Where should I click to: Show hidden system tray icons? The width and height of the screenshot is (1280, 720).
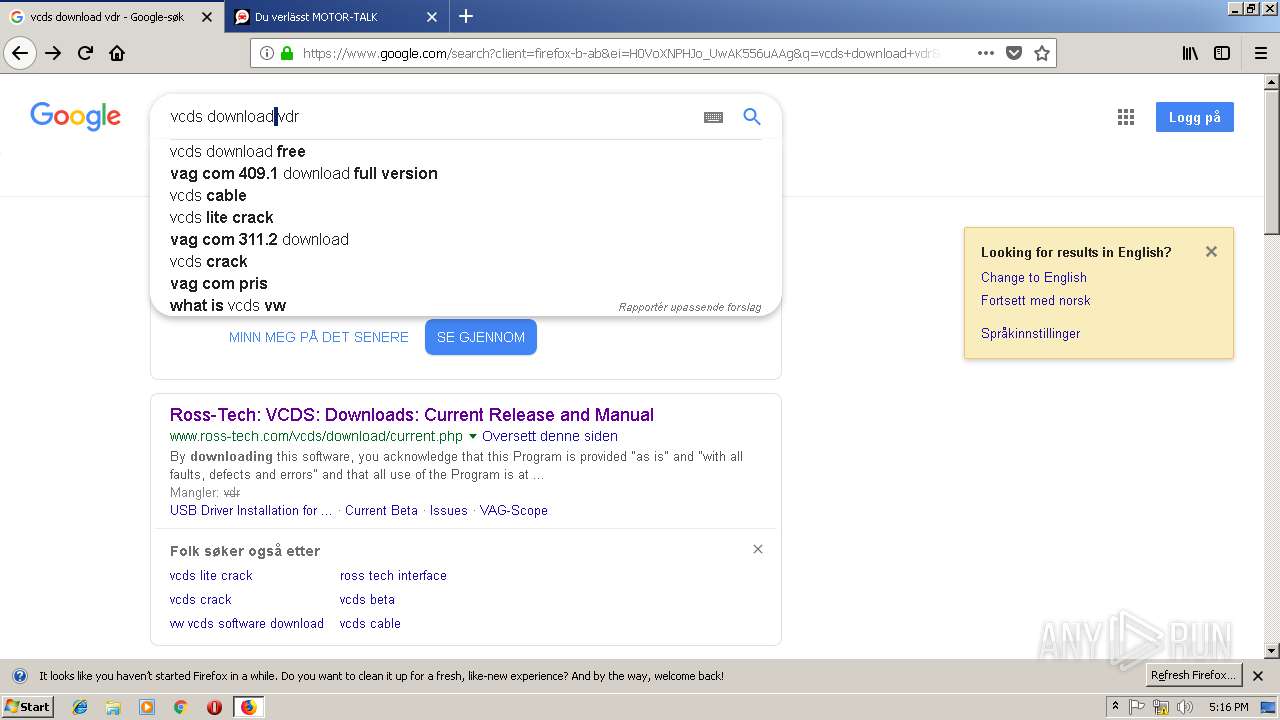click(1115, 707)
